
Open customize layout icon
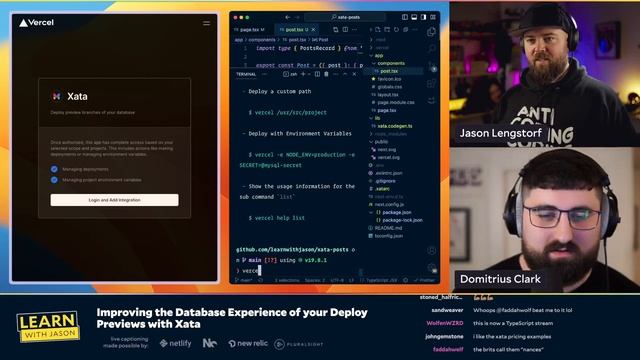tap(433, 17)
